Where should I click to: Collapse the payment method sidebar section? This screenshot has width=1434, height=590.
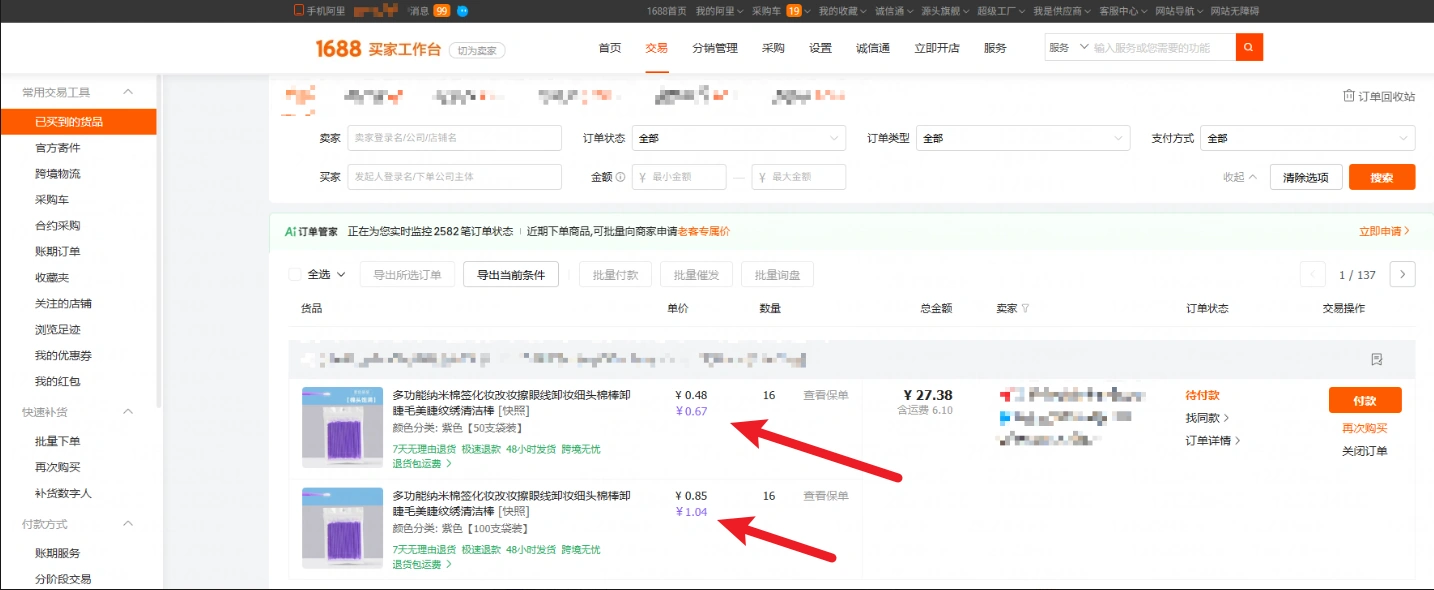tap(128, 523)
